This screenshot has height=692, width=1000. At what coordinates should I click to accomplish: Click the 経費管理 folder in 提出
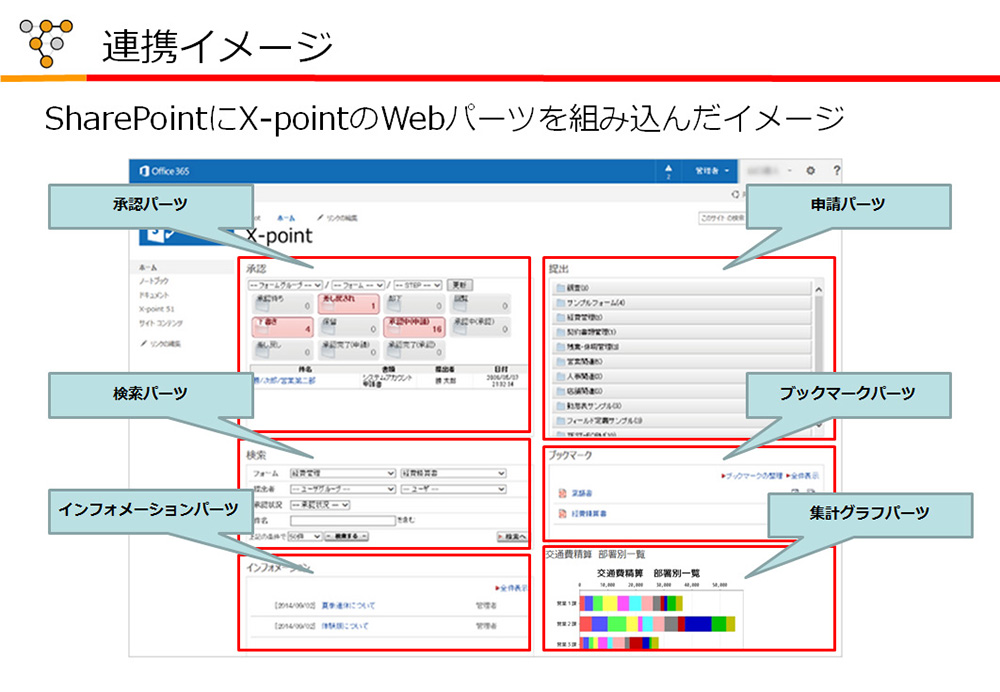(x=681, y=317)
